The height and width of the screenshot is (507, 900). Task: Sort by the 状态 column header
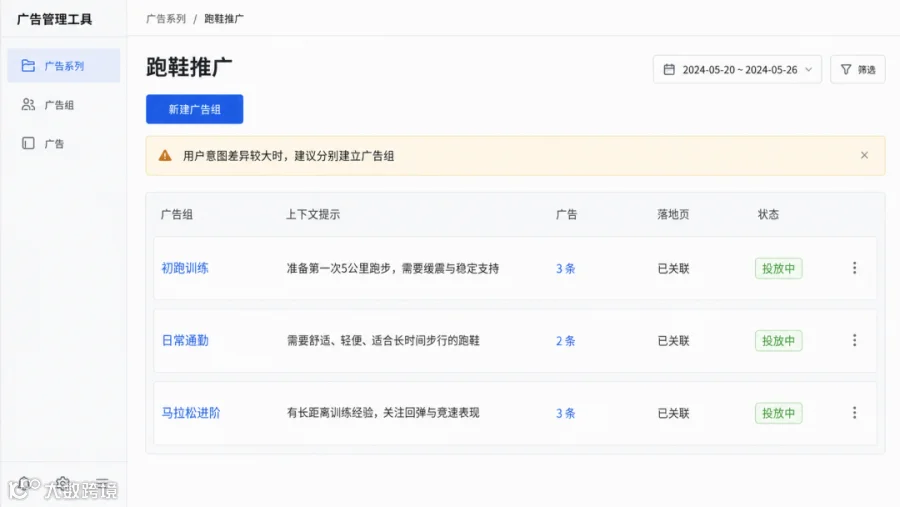(x=768, y=214)
